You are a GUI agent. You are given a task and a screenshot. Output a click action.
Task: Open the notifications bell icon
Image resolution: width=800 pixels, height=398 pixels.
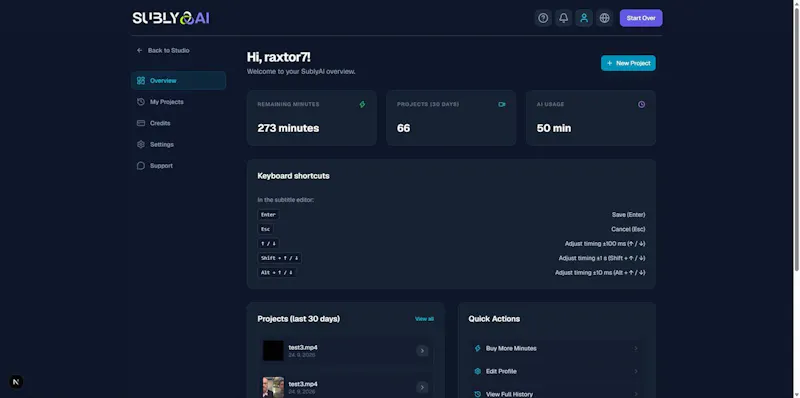coord(564,18)
